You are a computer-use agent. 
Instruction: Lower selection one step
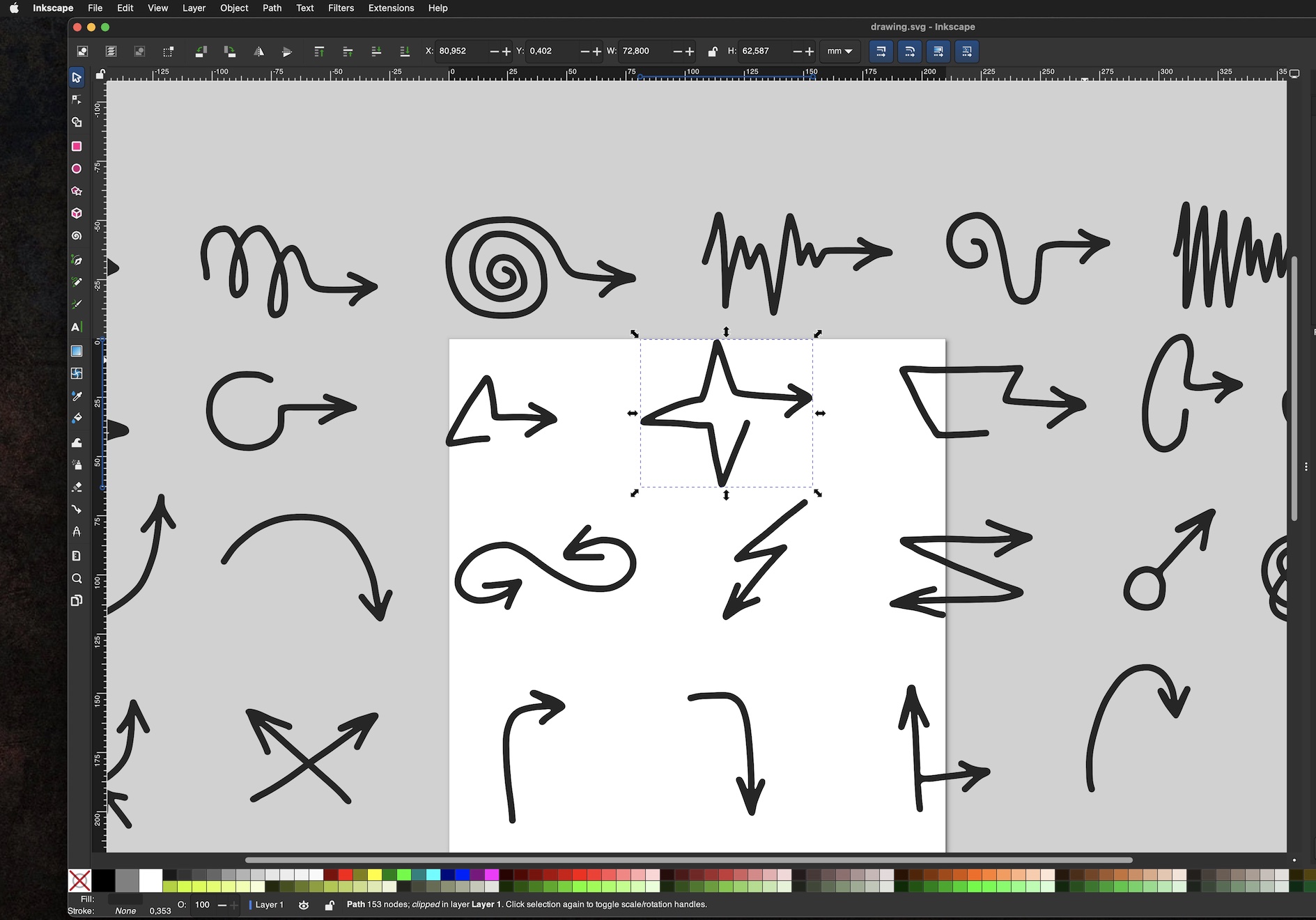tap(376, 52)
